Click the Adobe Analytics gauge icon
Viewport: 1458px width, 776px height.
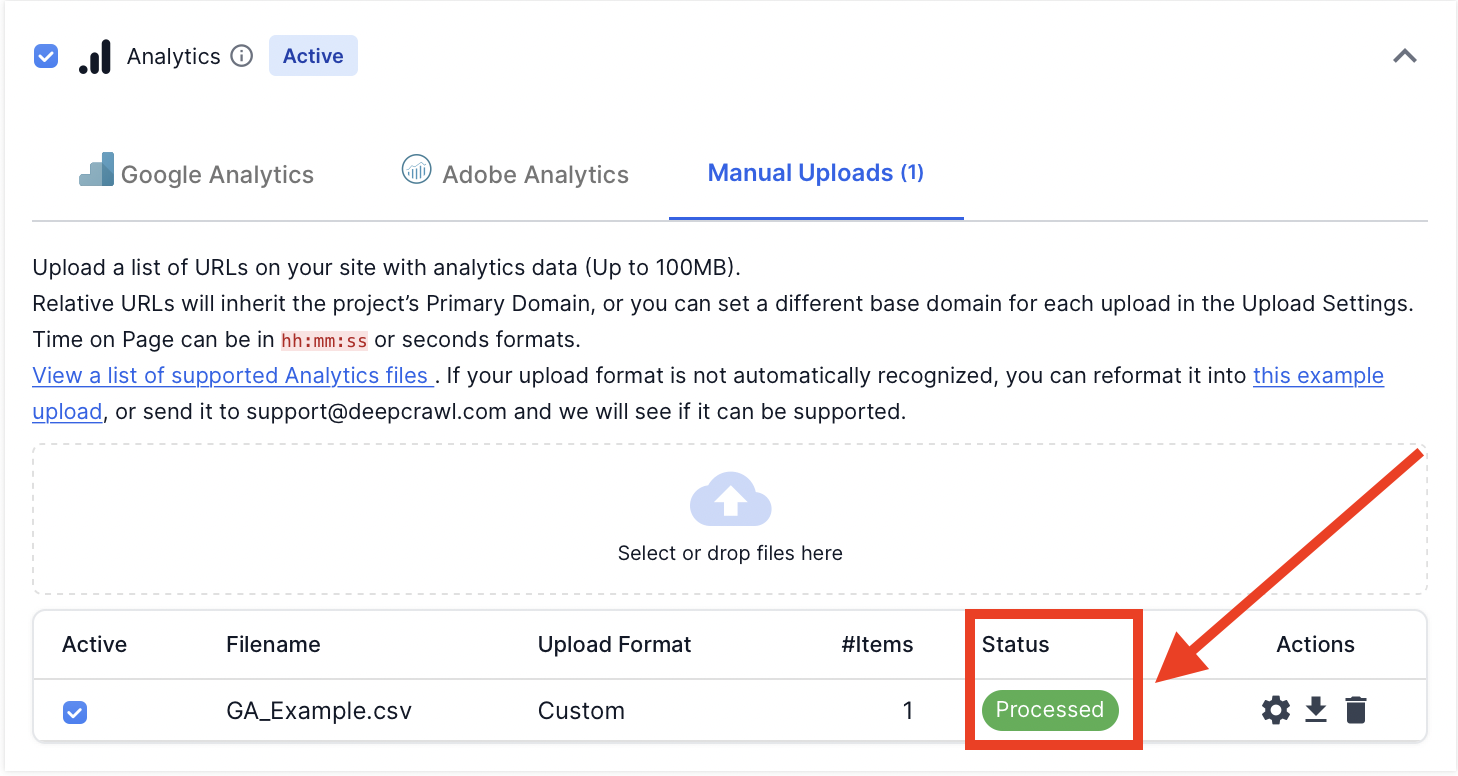pos(416,170)
